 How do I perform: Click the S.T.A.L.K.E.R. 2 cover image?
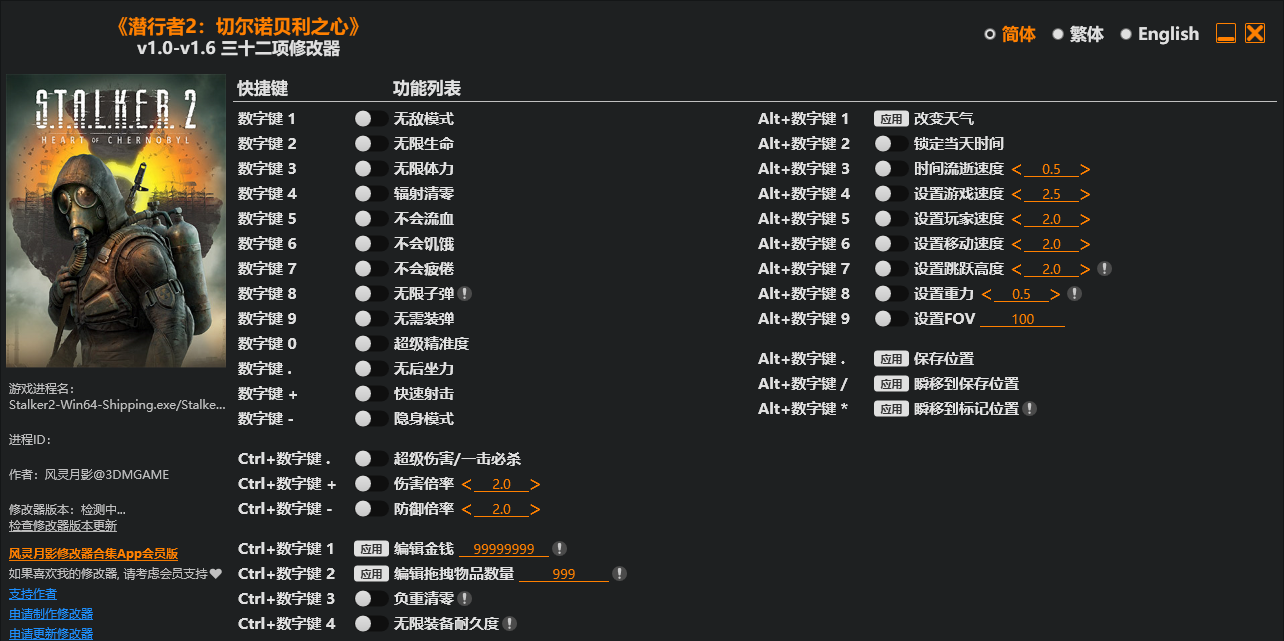pyautogui.click(x=117, y=222)
